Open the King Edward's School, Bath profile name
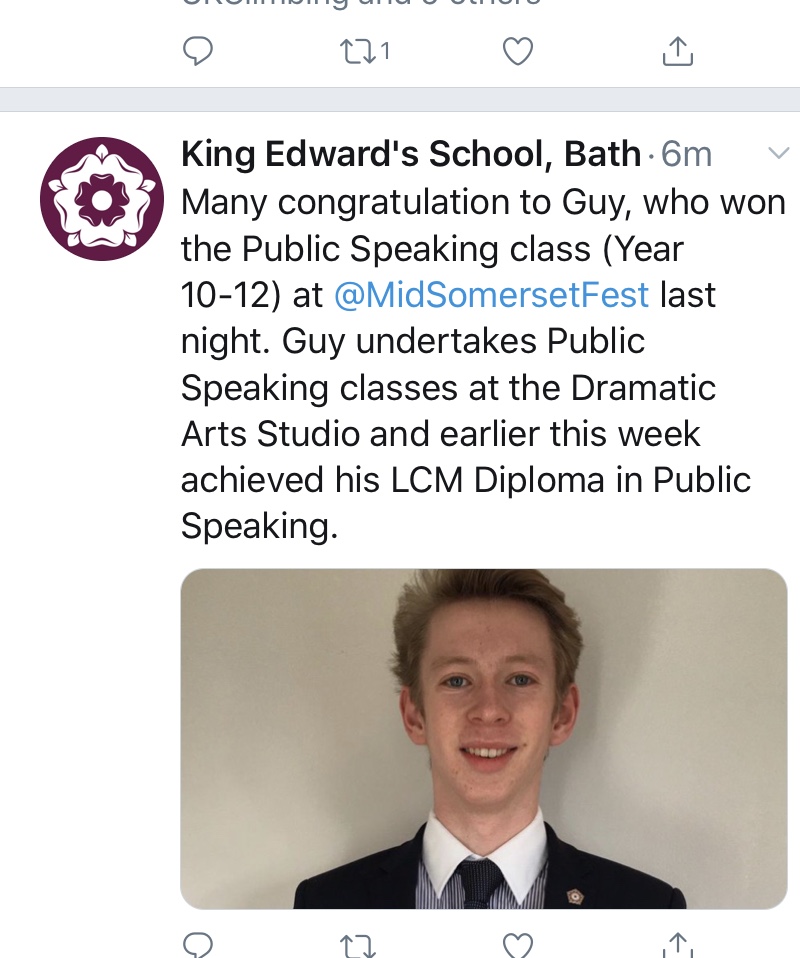Screen dimensions: 800x958 (x=411, y=154)
